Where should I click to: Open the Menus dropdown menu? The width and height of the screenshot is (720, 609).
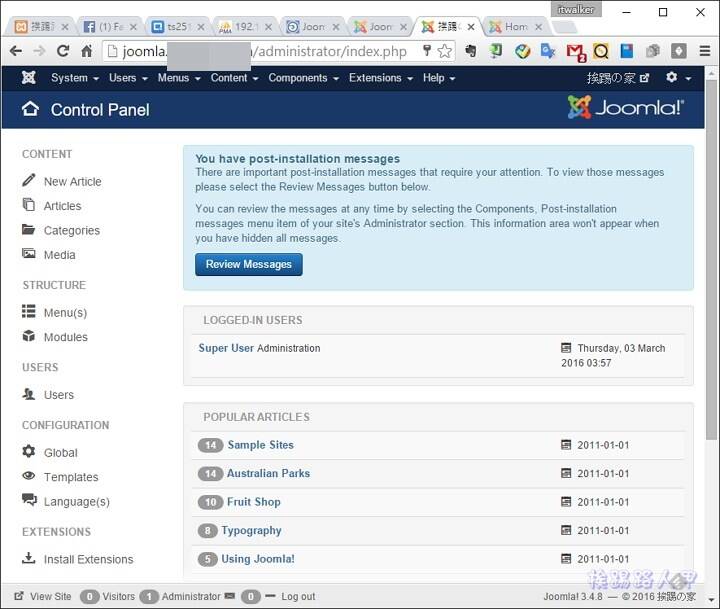coord(179,78)
